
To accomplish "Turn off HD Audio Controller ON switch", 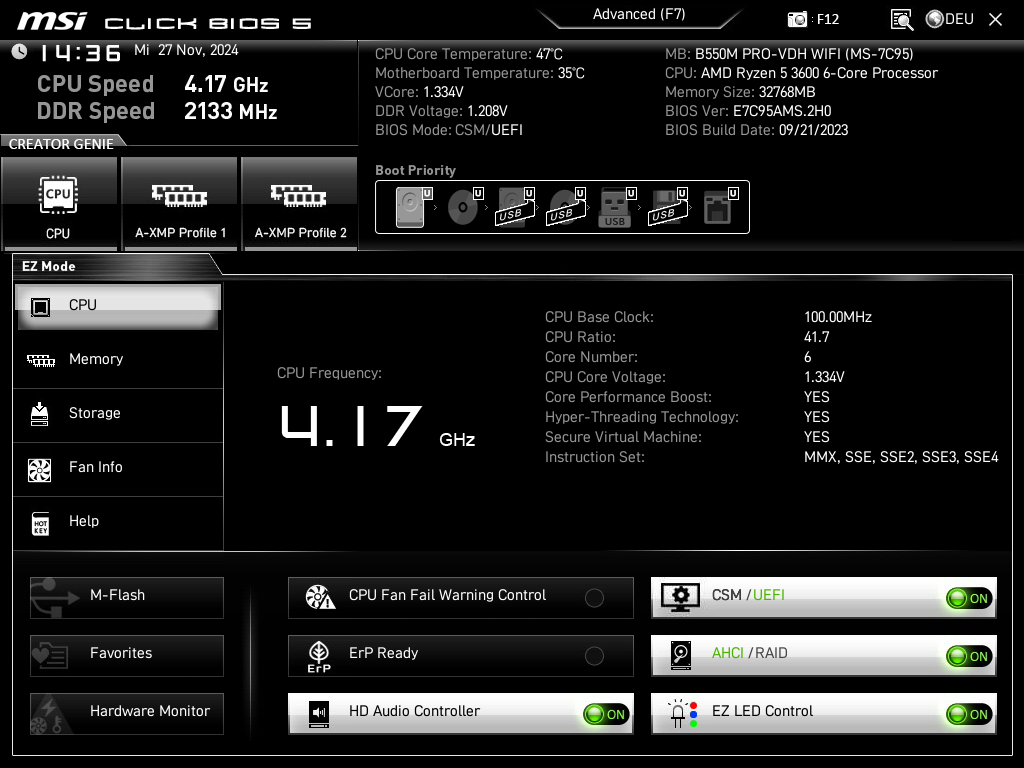I will click(x=606, y=714).
